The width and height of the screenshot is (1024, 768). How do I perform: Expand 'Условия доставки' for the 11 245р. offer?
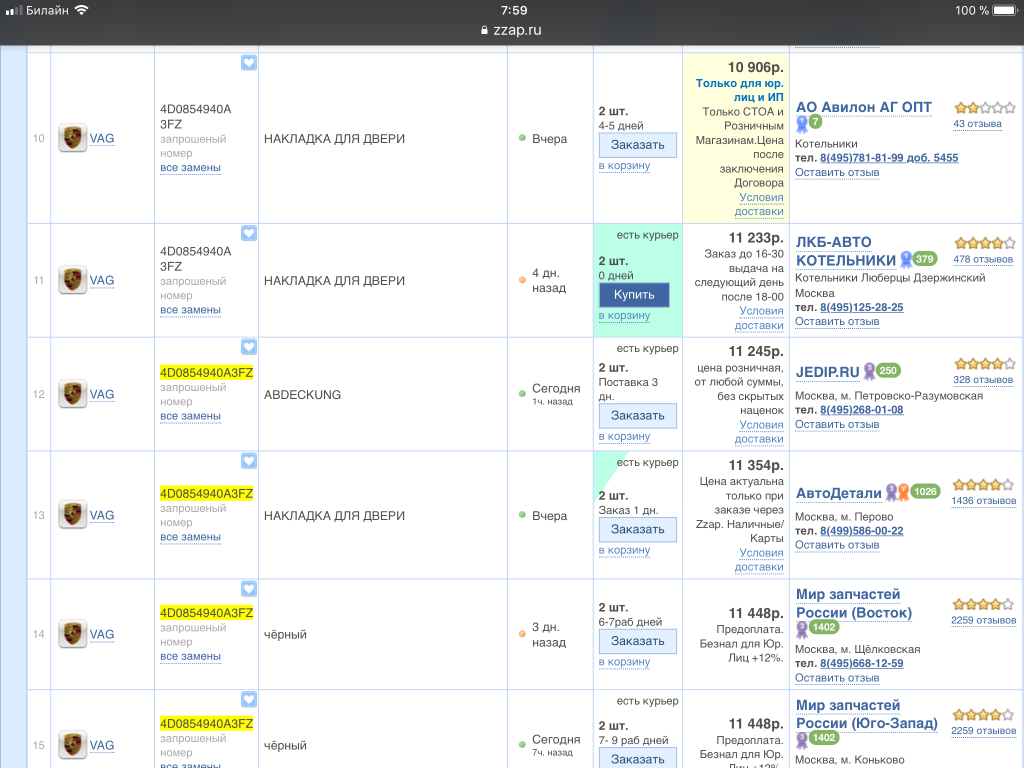[x=760, y=432]
